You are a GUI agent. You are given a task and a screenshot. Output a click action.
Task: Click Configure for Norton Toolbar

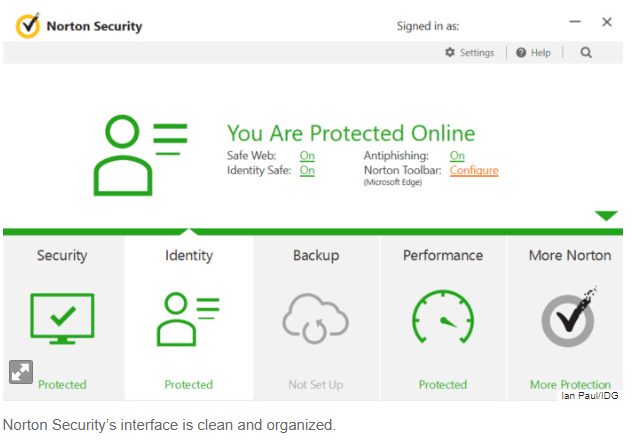click(474, 171)
